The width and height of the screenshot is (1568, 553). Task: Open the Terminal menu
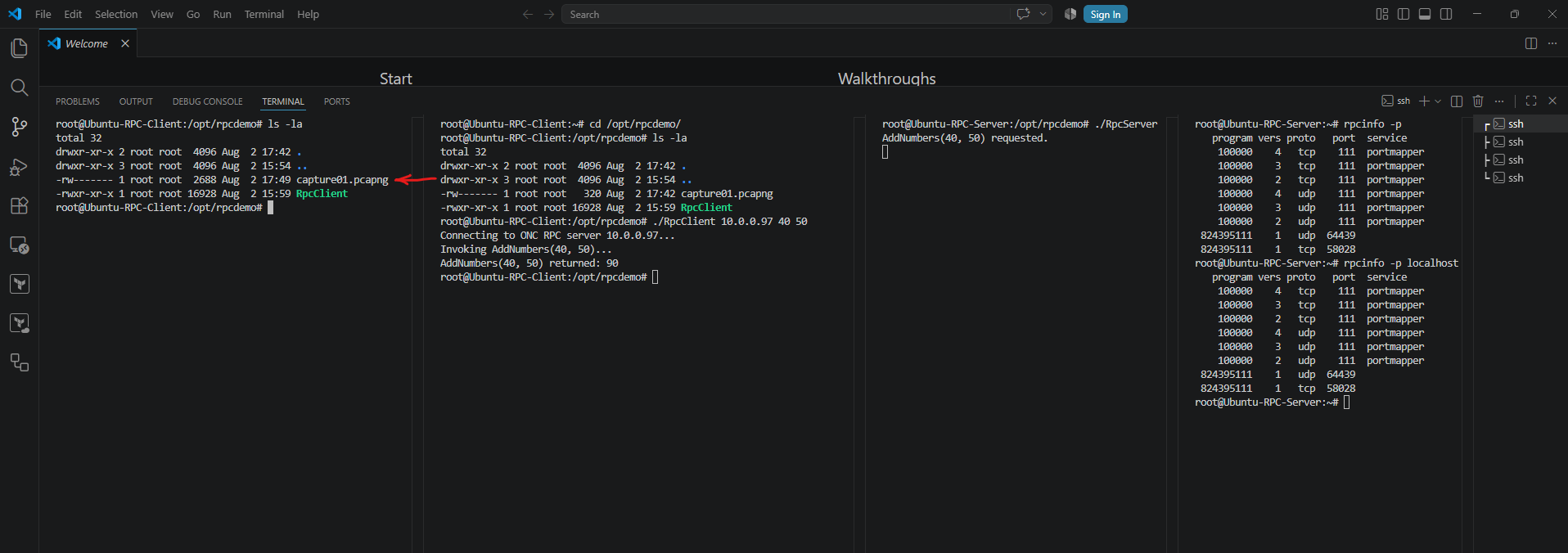point(264,14)
